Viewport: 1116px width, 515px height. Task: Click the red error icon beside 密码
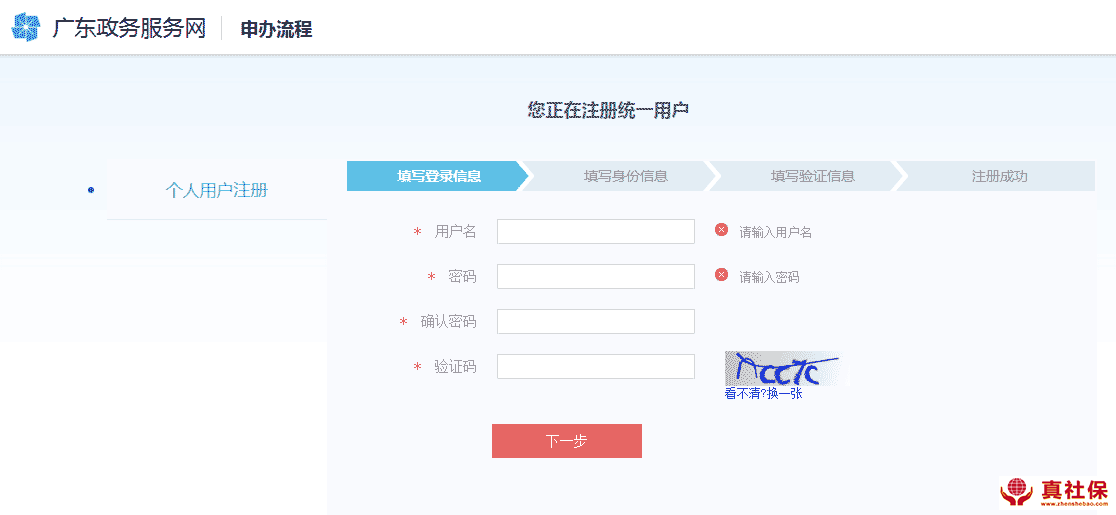click(x=721, y=275)
